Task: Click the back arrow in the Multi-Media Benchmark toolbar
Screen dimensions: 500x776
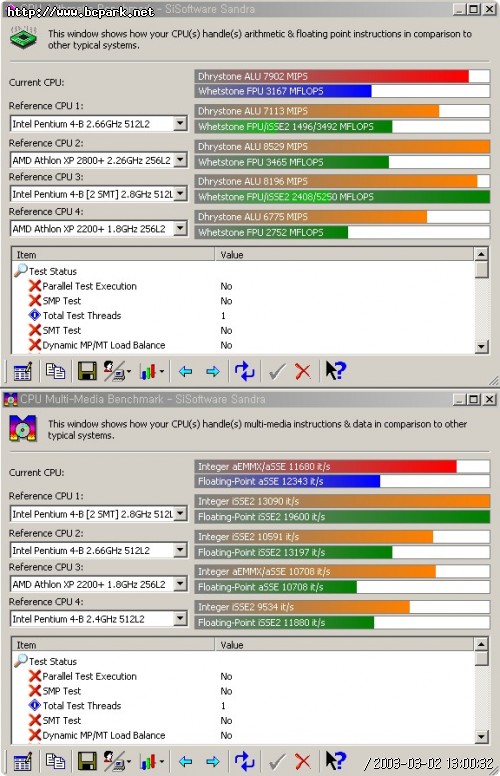Action: 186,761
